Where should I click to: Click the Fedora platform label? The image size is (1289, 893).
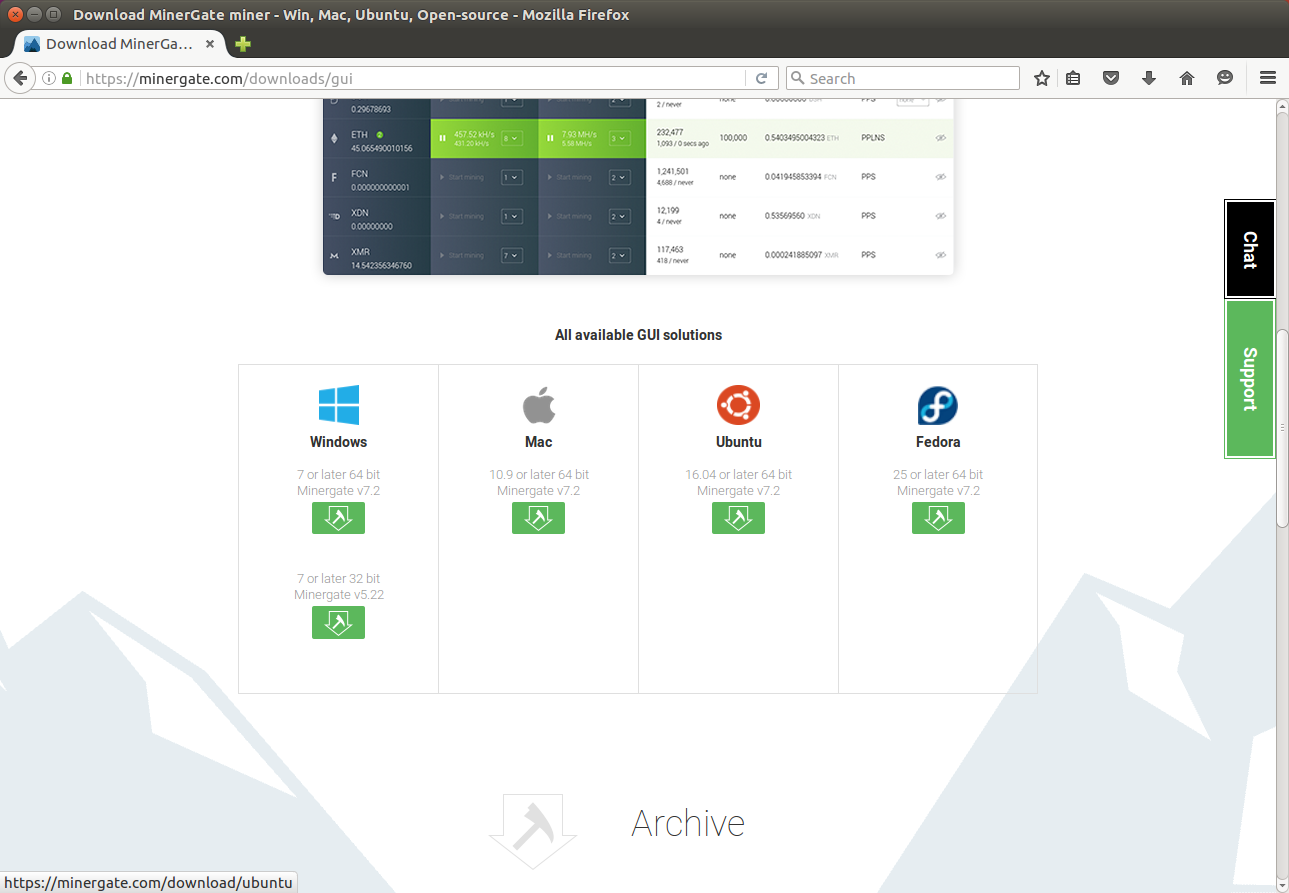click(938, 442)
